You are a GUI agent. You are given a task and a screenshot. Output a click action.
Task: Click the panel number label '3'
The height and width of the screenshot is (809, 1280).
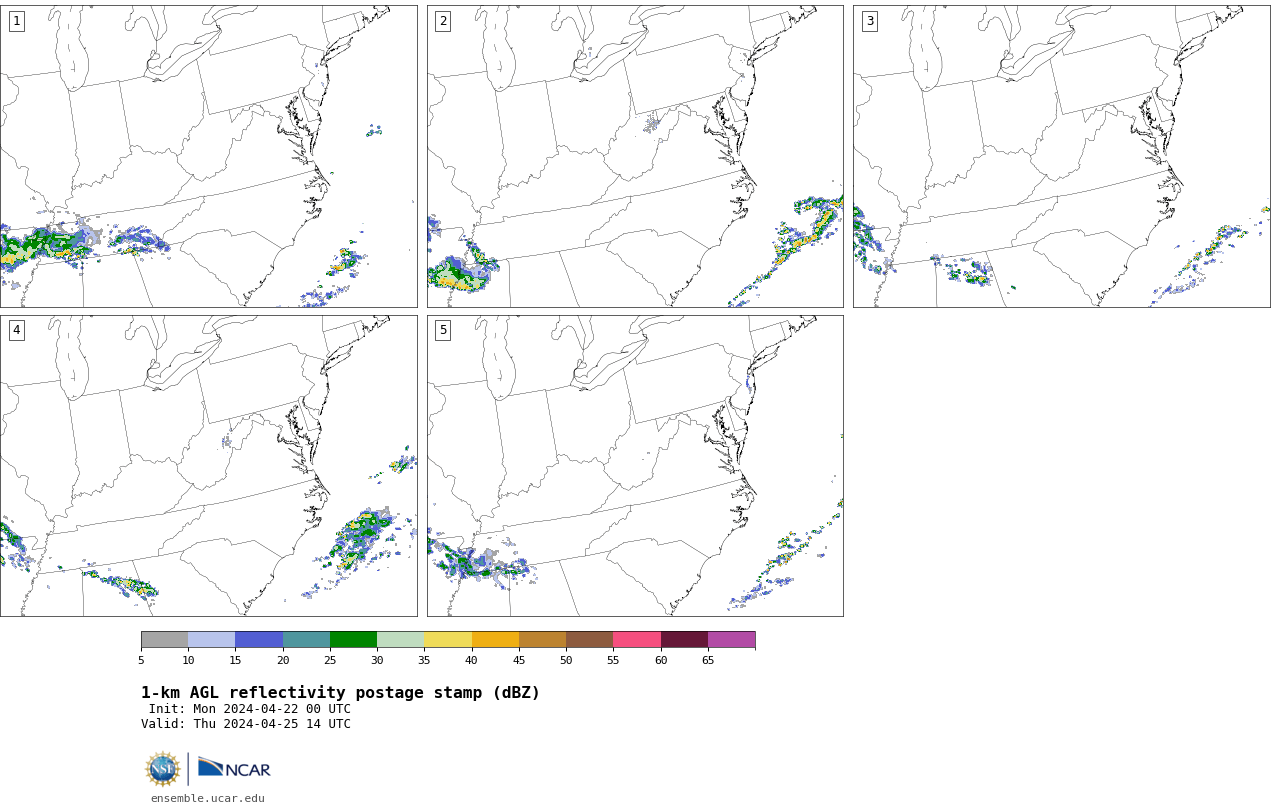pyautogui.click(x=870, y=21)
